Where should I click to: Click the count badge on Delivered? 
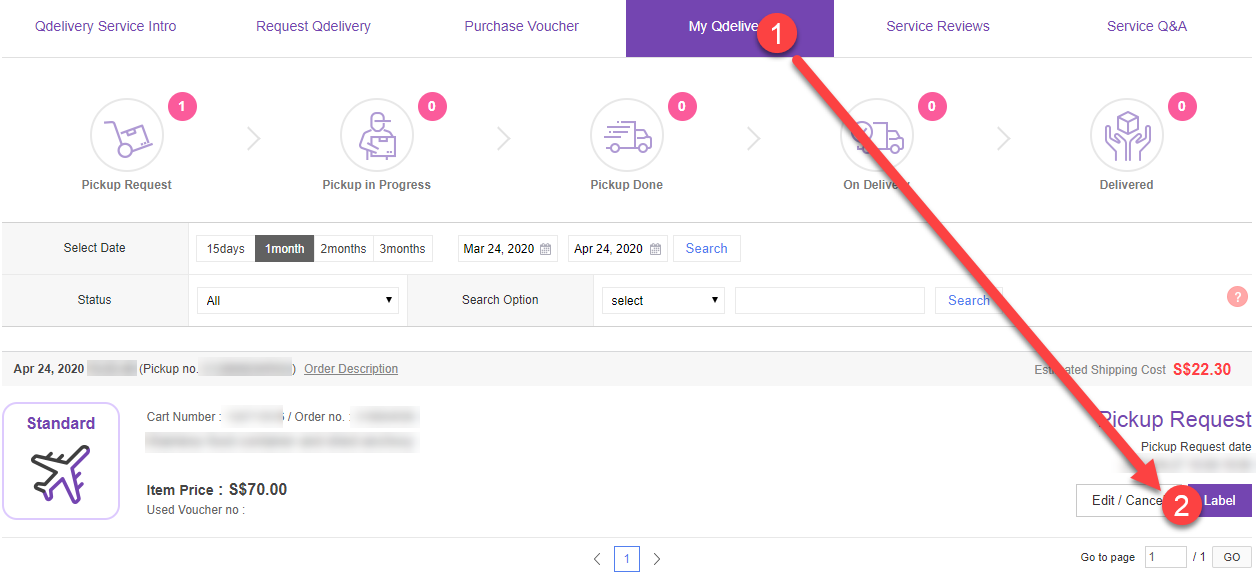pos(1181,106)
